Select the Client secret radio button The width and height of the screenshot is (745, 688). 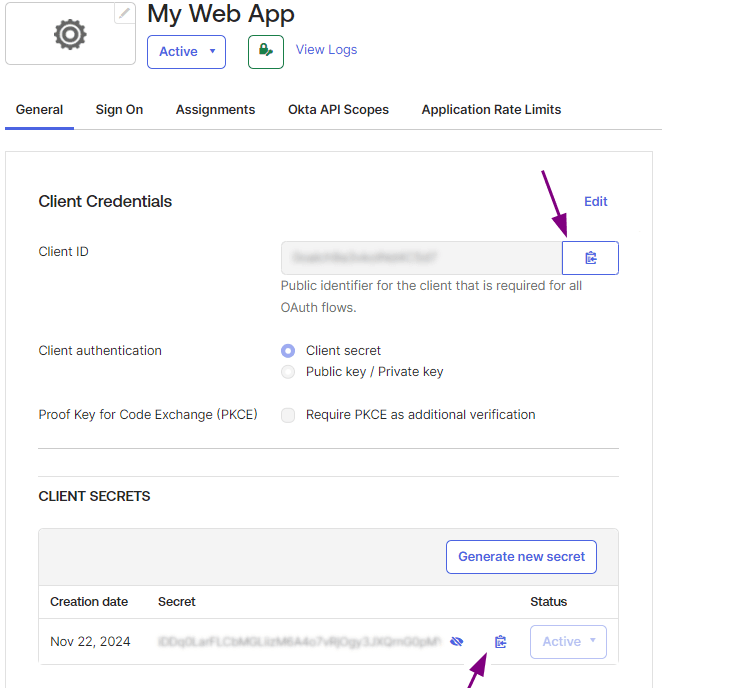click(288, 351)
